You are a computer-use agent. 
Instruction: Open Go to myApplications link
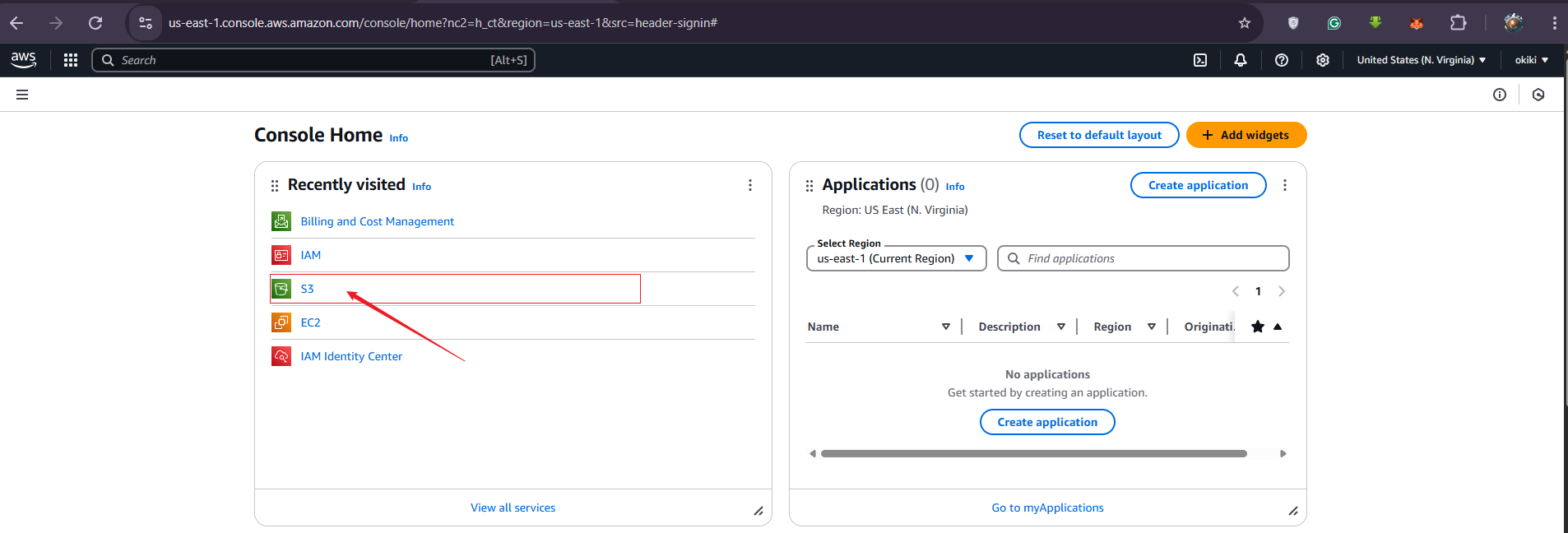coord(1047,508)
